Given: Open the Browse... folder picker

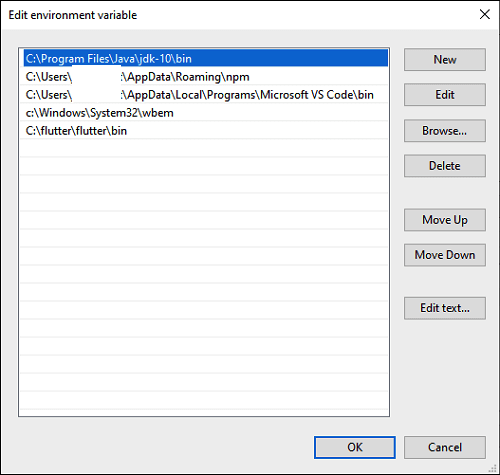Looking at the screenshot, I should (445, 131).
